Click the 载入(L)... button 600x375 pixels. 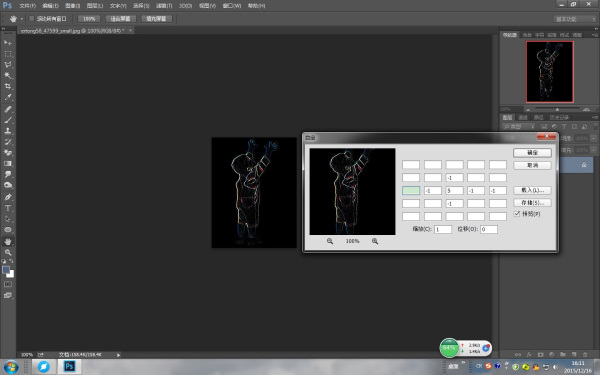(532, 190)
